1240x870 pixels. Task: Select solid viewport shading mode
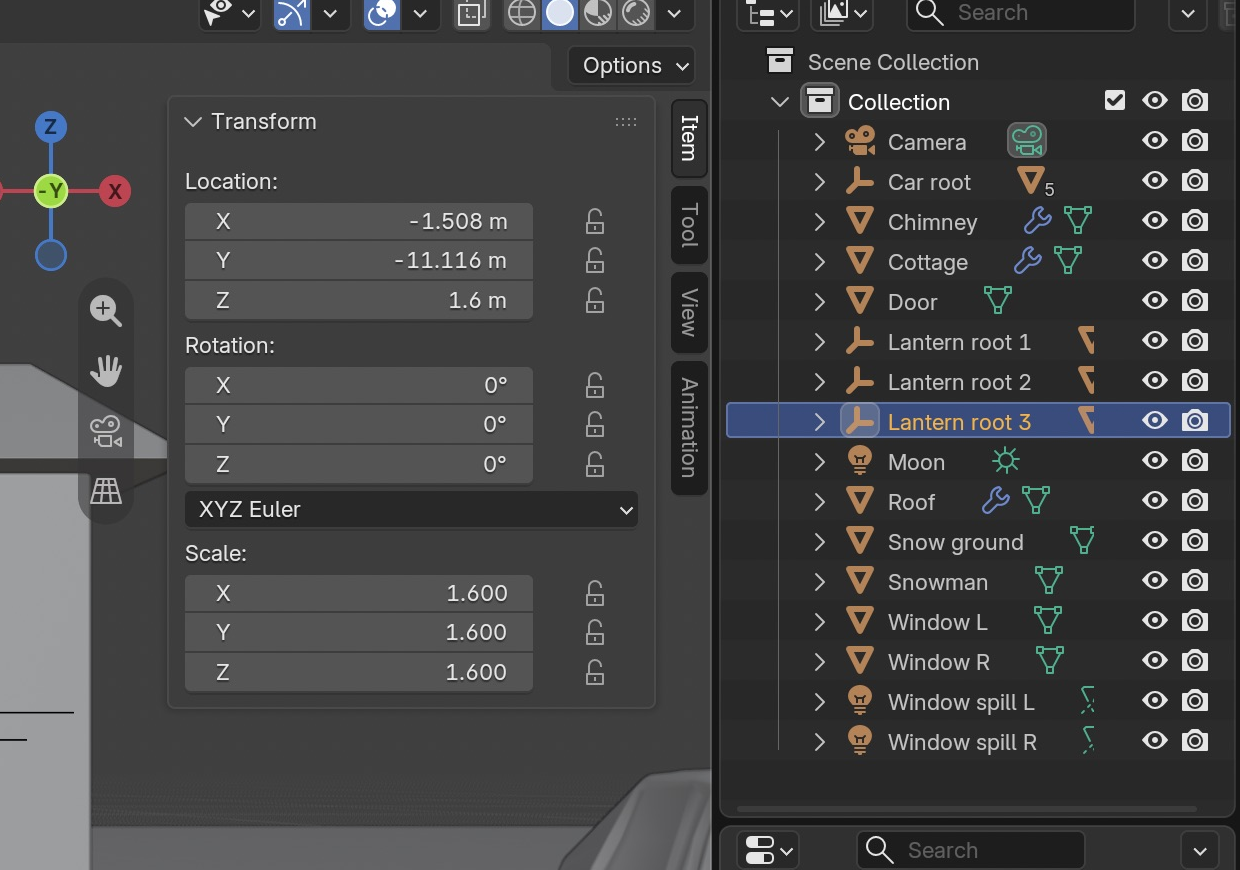[x=560, y=13]
